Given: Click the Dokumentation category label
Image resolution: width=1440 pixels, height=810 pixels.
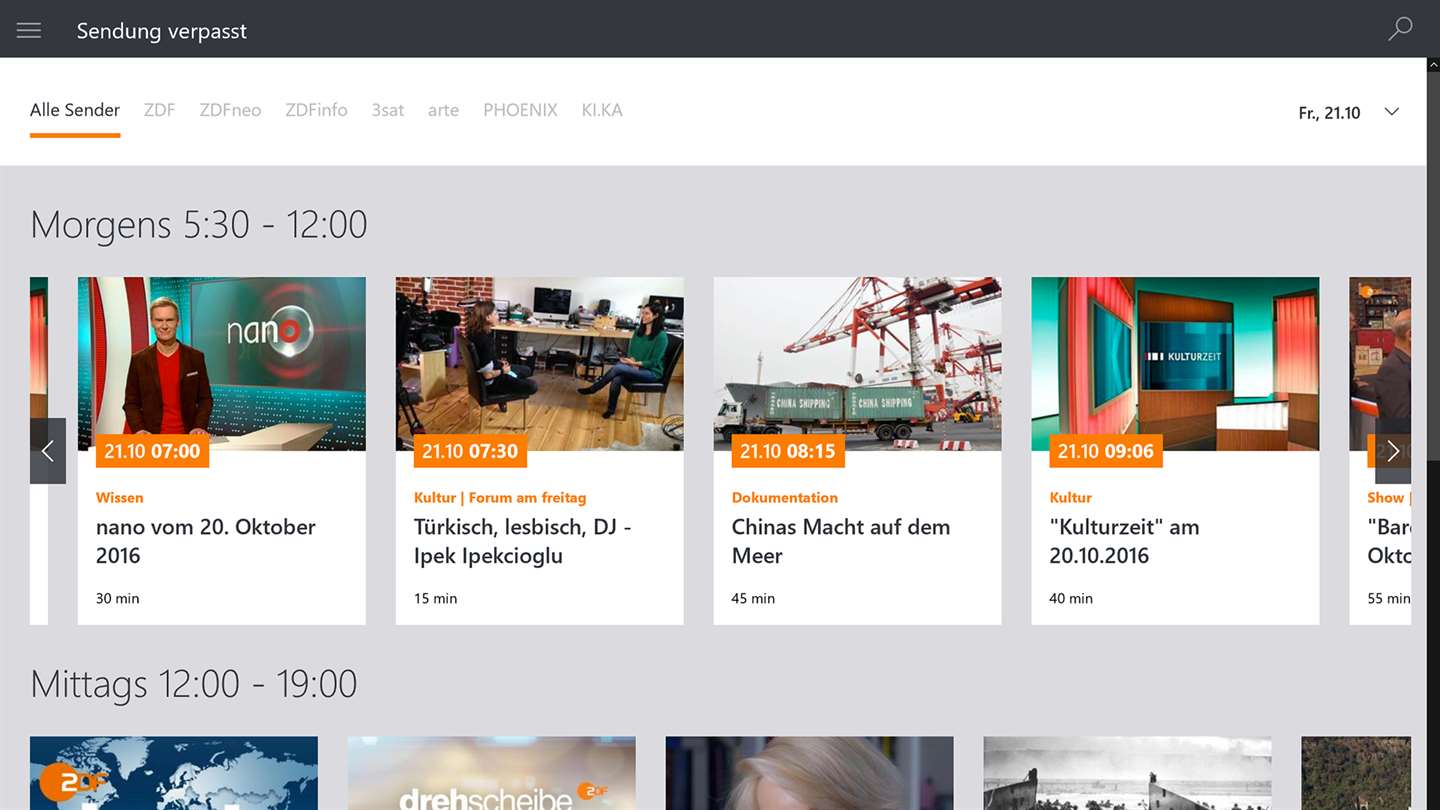Looking at the screenshot, I should (785, 497).
